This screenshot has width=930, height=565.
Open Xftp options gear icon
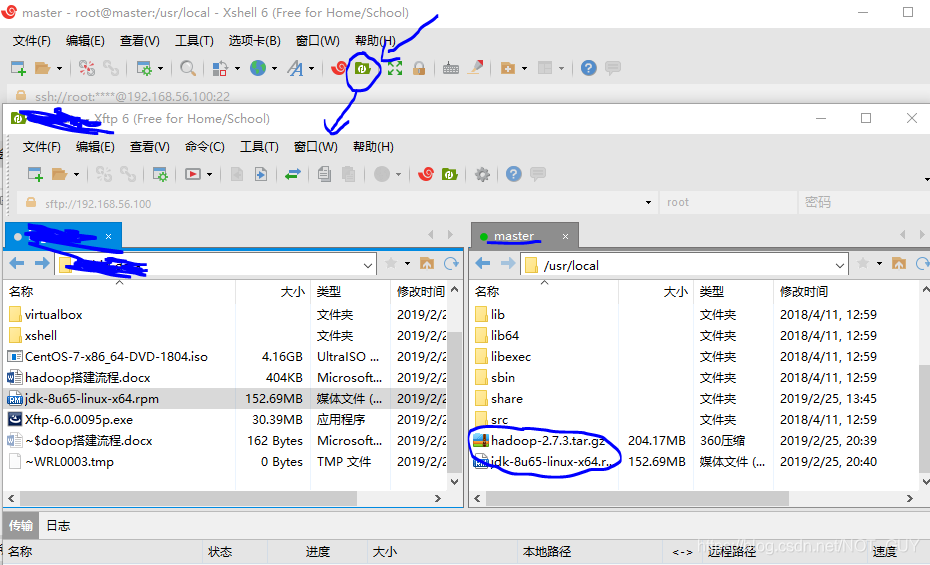[x=483, y=174]
